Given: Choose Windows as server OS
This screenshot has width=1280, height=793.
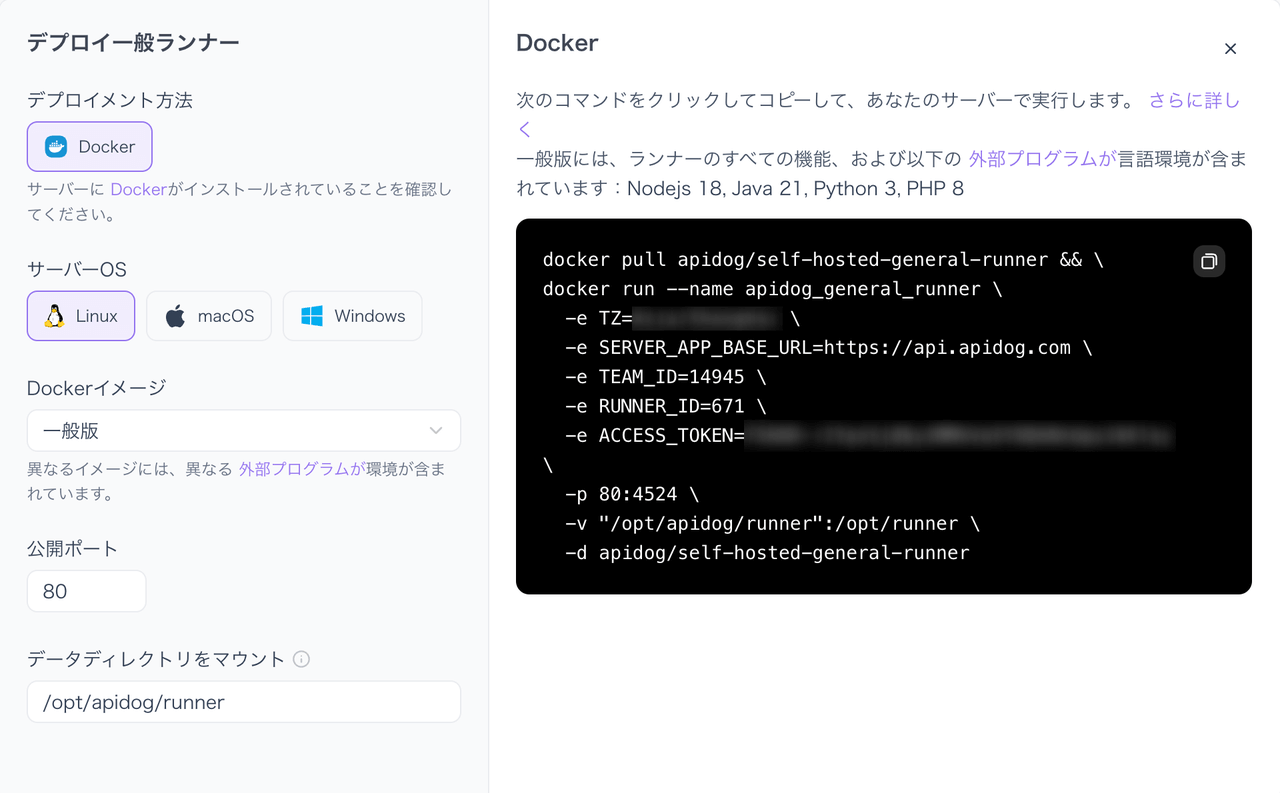Looking at the screenshot, I should point(353,316).
